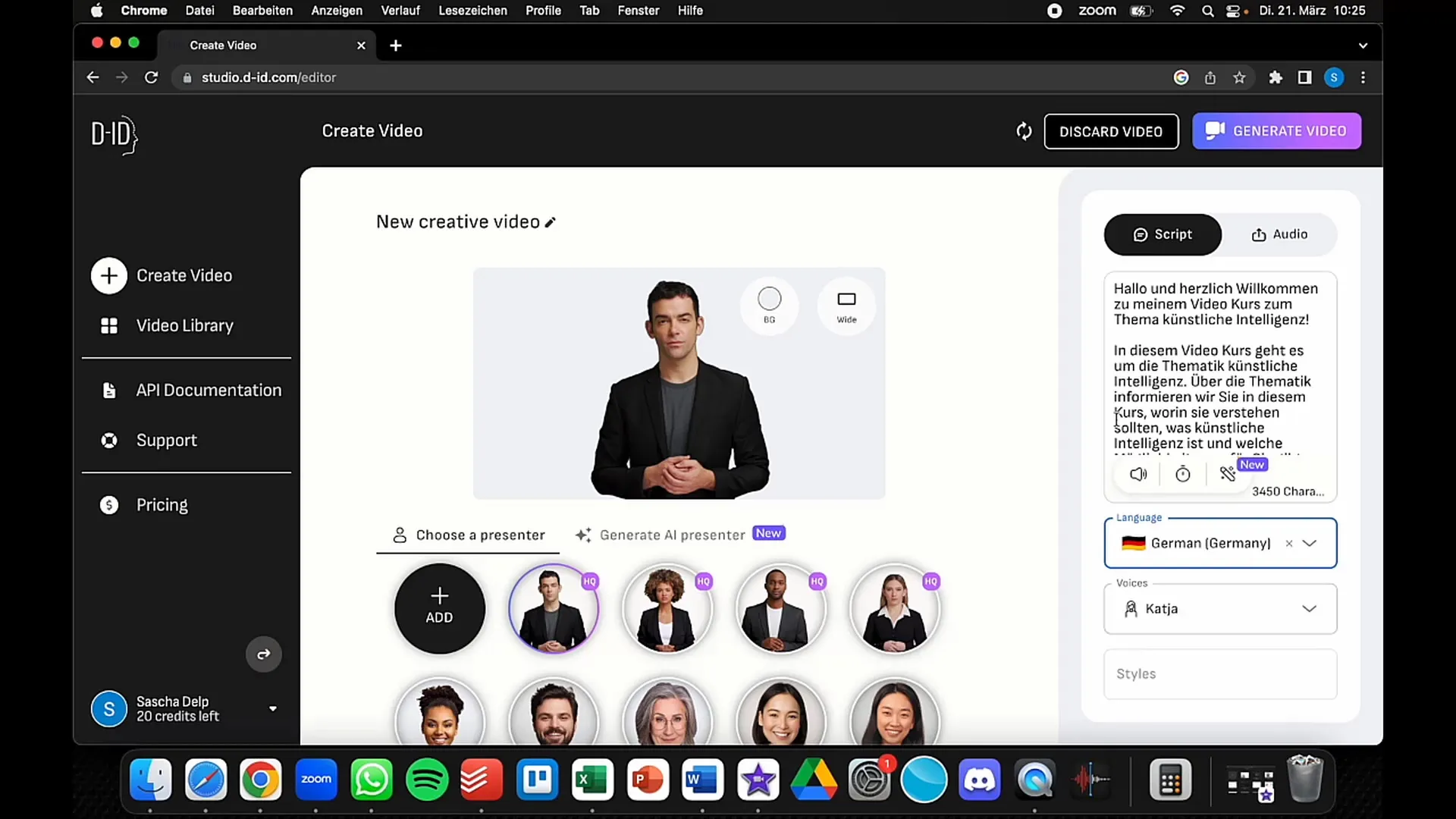Screen dimensions: 1456x819
Task: Click the script text input field
Action: 1219,365
